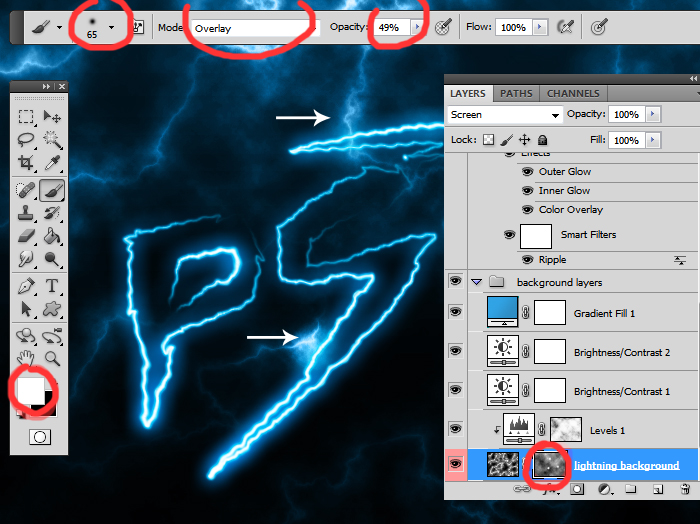Select the Path Selection tool
The width and height of the screenshot is (700, 524).
point(26,309)
